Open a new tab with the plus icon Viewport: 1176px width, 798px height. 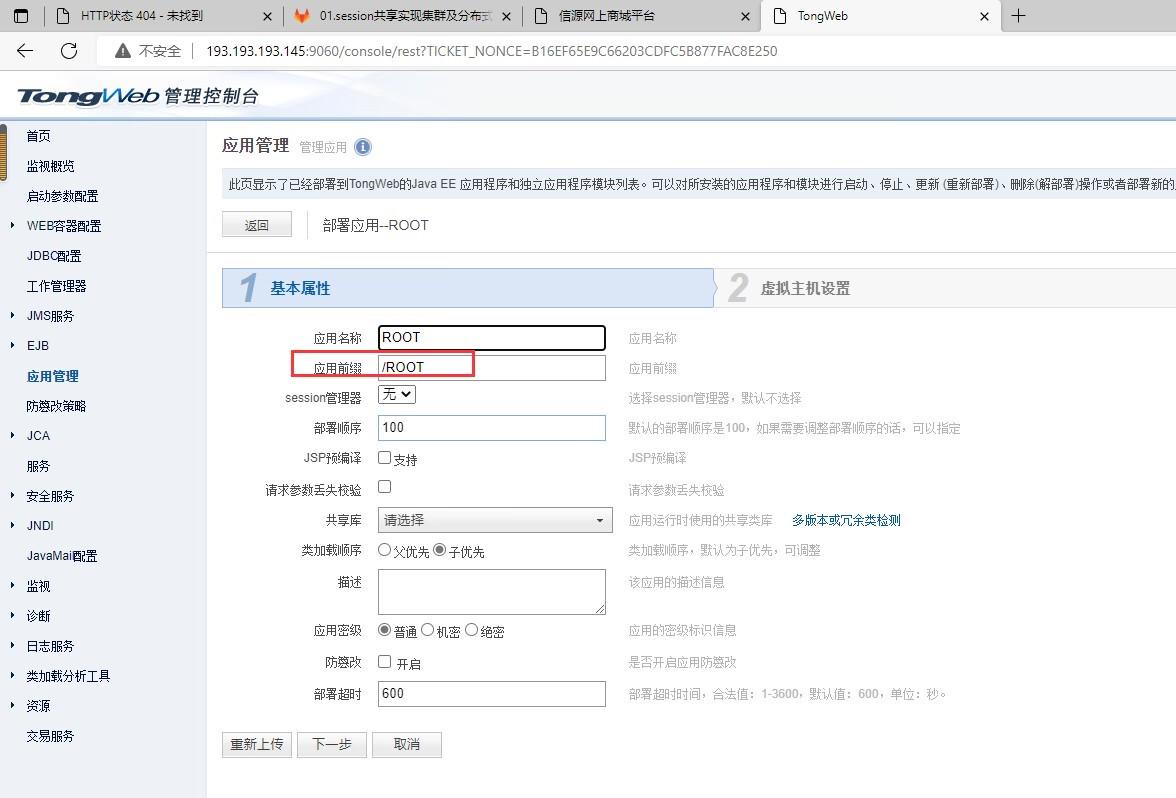pyautogui.click(x=1017, y=16)
